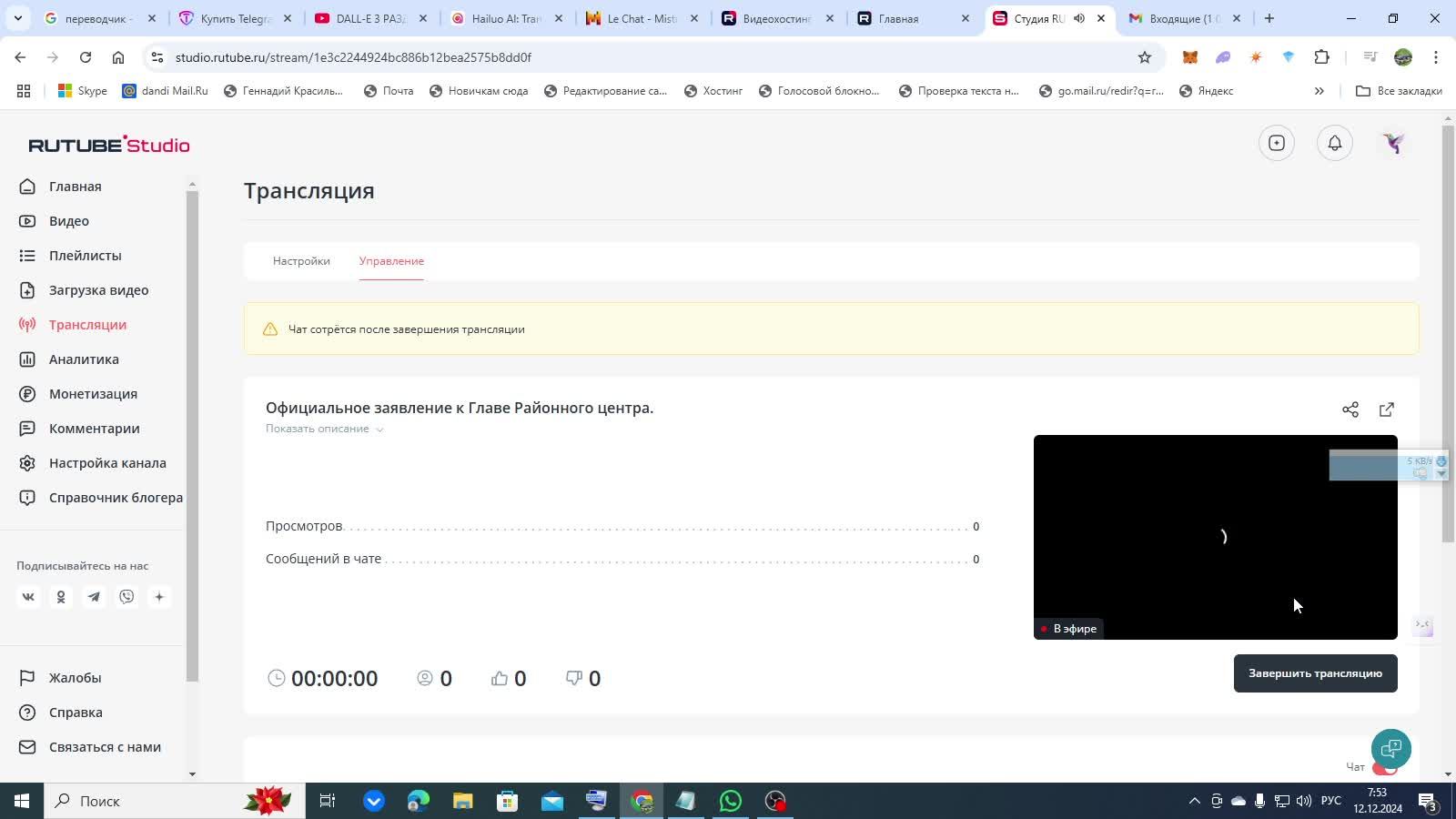
Task: Open the Windows Start menu
Action: 22,801
